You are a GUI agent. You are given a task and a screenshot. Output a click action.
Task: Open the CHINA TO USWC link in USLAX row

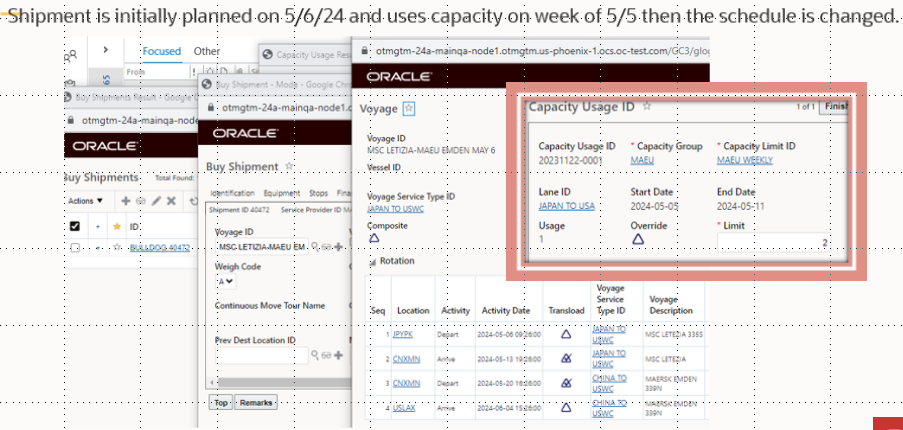[x=609, y=408]
